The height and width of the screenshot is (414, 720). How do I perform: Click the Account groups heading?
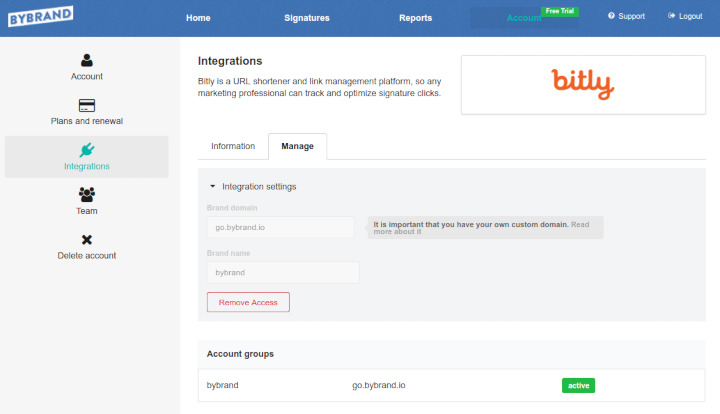[x=240, y=354]
